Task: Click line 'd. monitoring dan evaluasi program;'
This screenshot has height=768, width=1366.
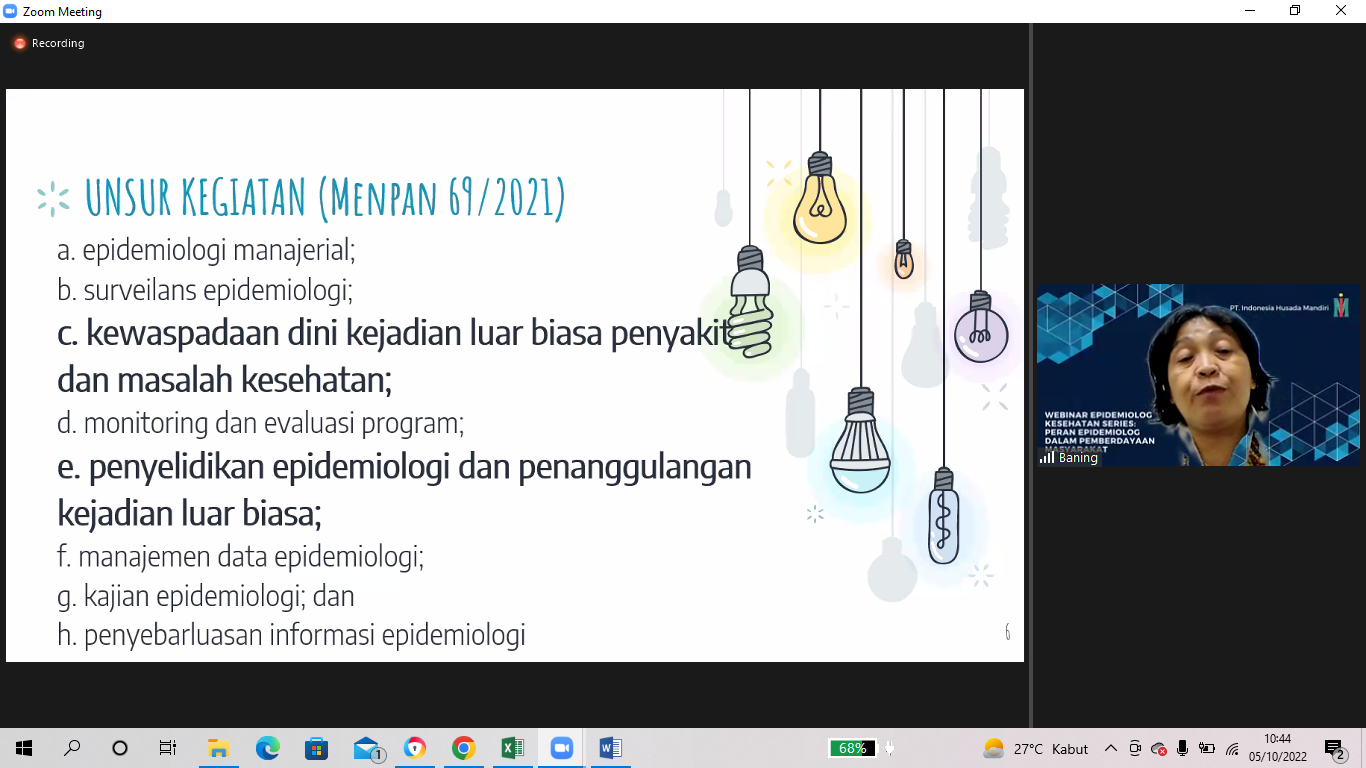Action: [x=261, y=423]
